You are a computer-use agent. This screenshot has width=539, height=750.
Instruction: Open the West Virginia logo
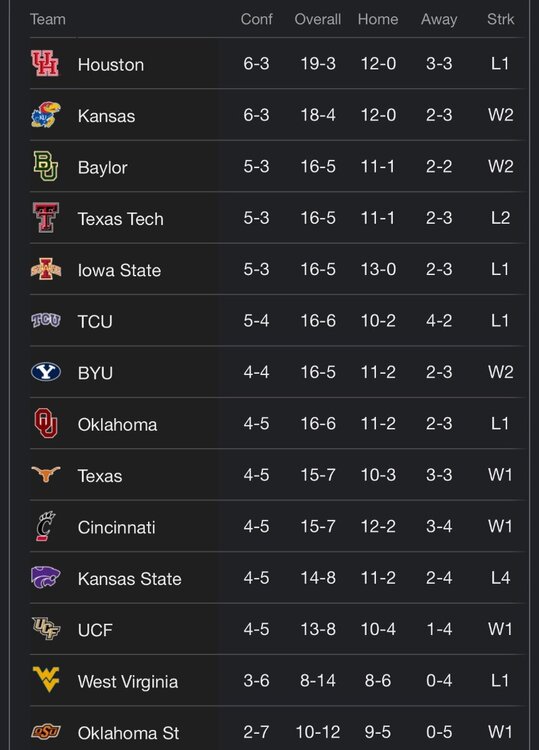tap(46, 679)
